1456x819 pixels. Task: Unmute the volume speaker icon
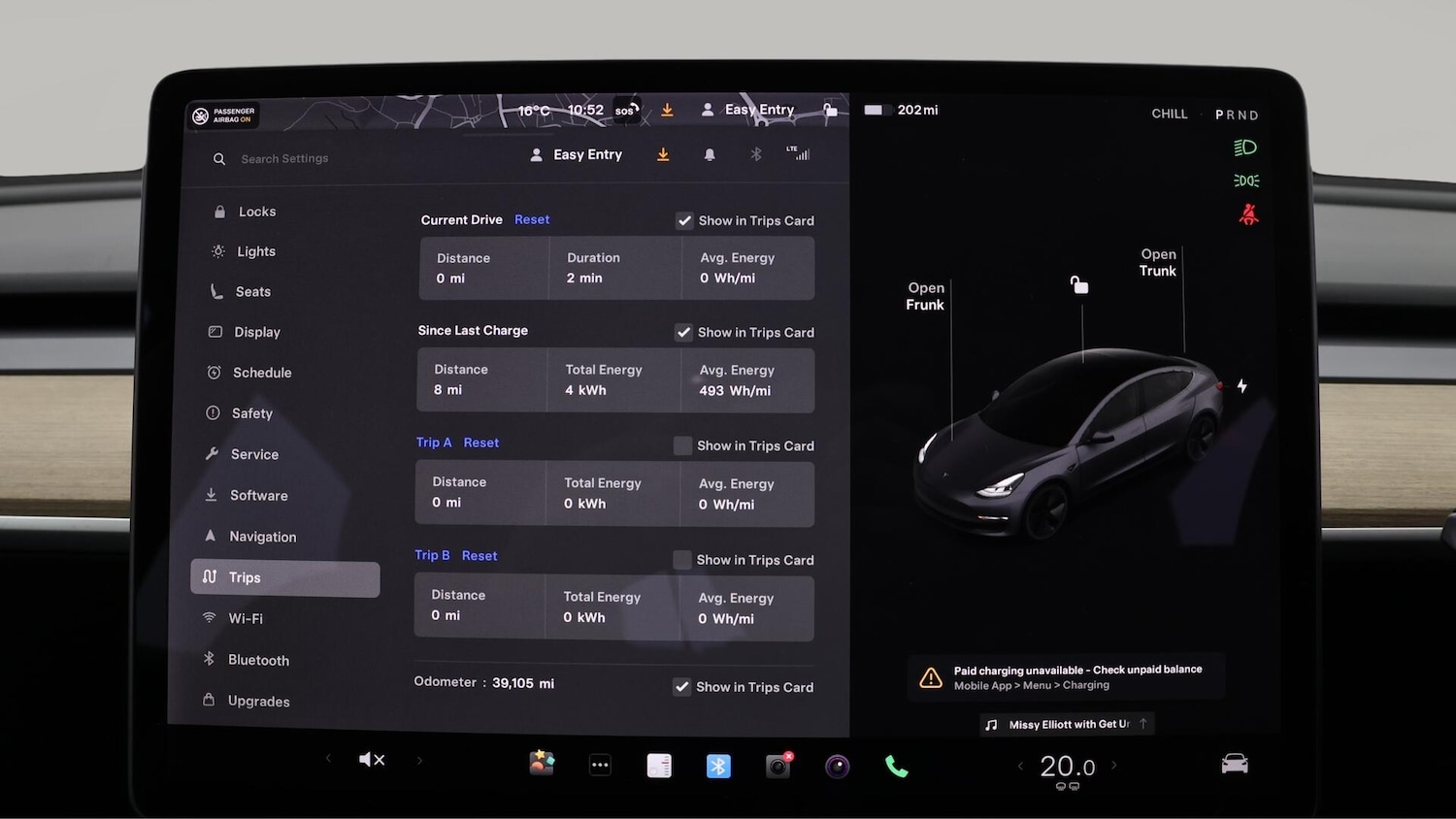tap(371, 760)
